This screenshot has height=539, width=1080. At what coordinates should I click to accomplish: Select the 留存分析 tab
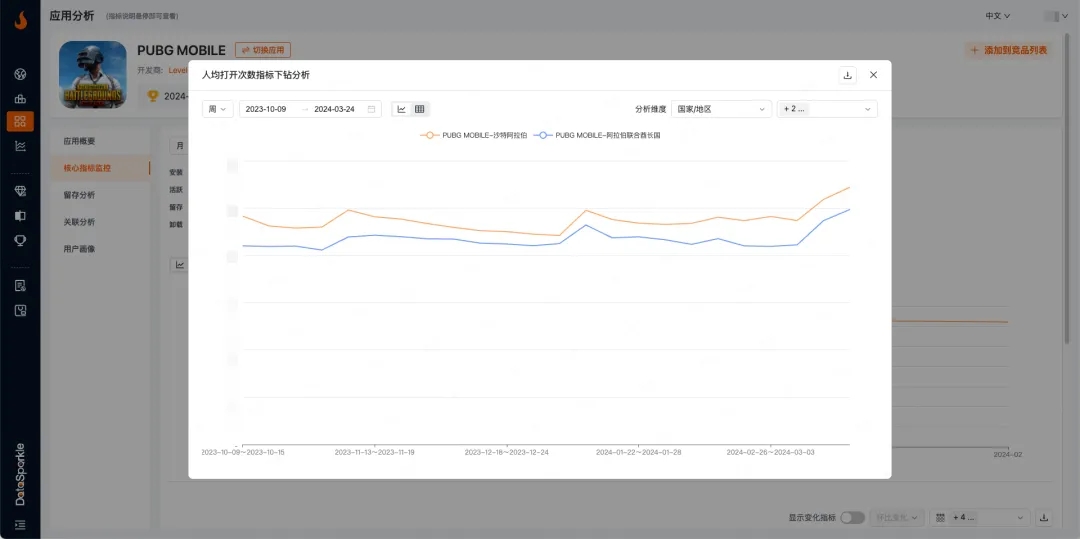80,195
